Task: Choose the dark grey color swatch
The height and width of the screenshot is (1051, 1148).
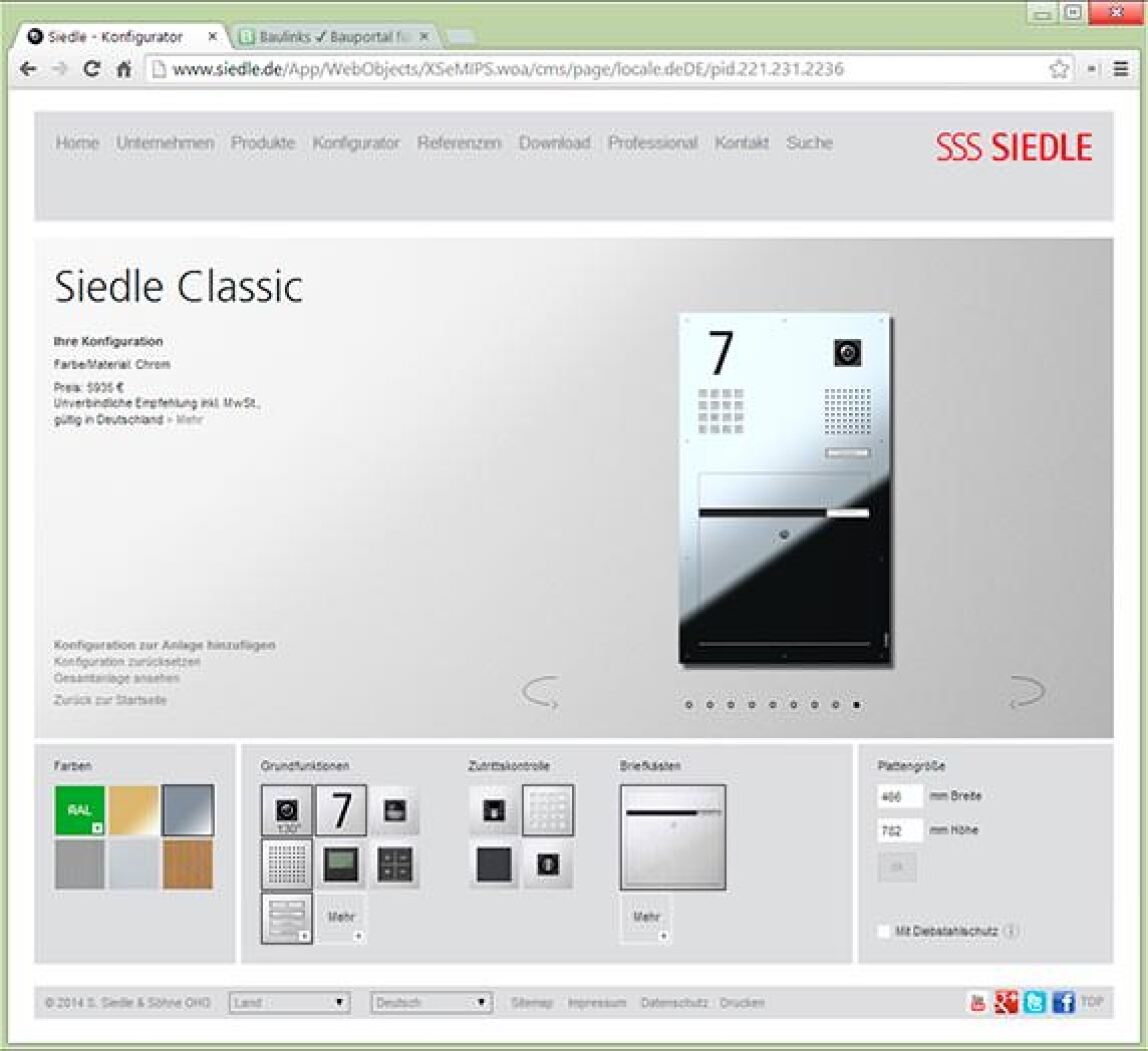Action: pos(80,864)
